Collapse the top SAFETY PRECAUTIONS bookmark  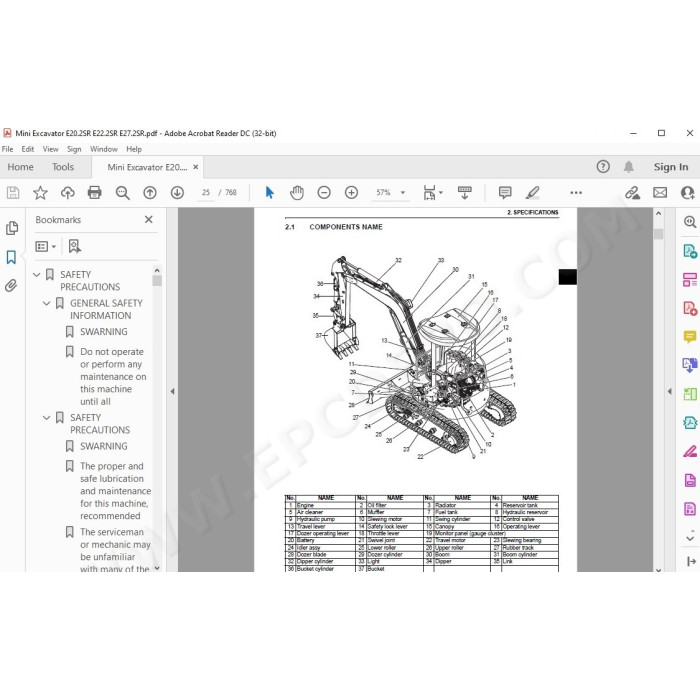tap(37, 275)
